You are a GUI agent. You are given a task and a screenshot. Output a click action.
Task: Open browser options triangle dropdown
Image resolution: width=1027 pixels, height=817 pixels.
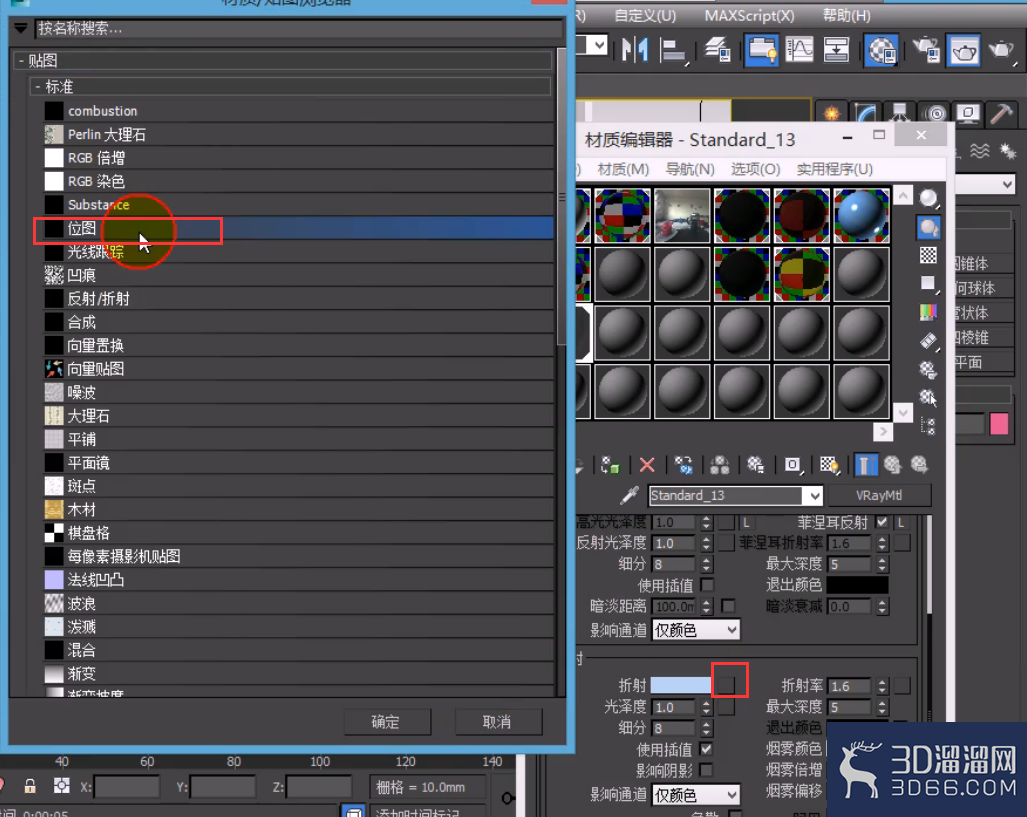coord(20,28)
